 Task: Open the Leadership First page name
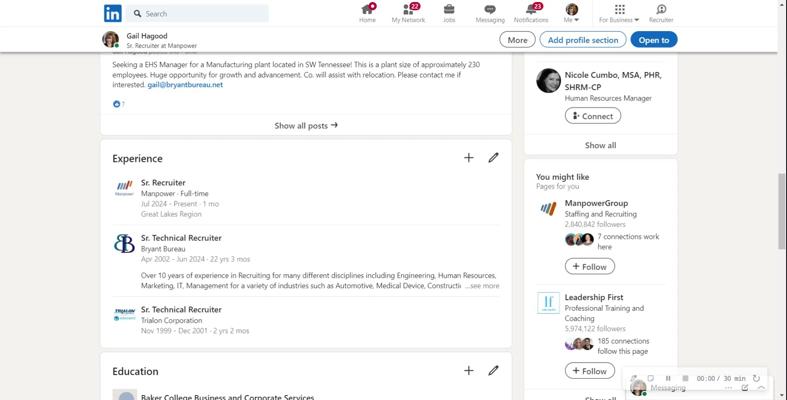595,297
